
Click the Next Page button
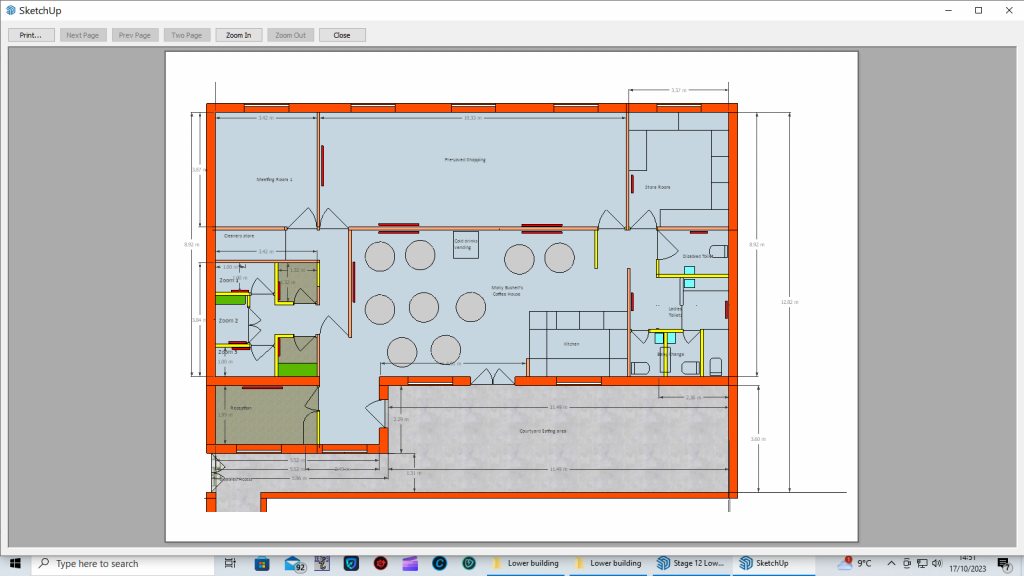pos(83,35)
